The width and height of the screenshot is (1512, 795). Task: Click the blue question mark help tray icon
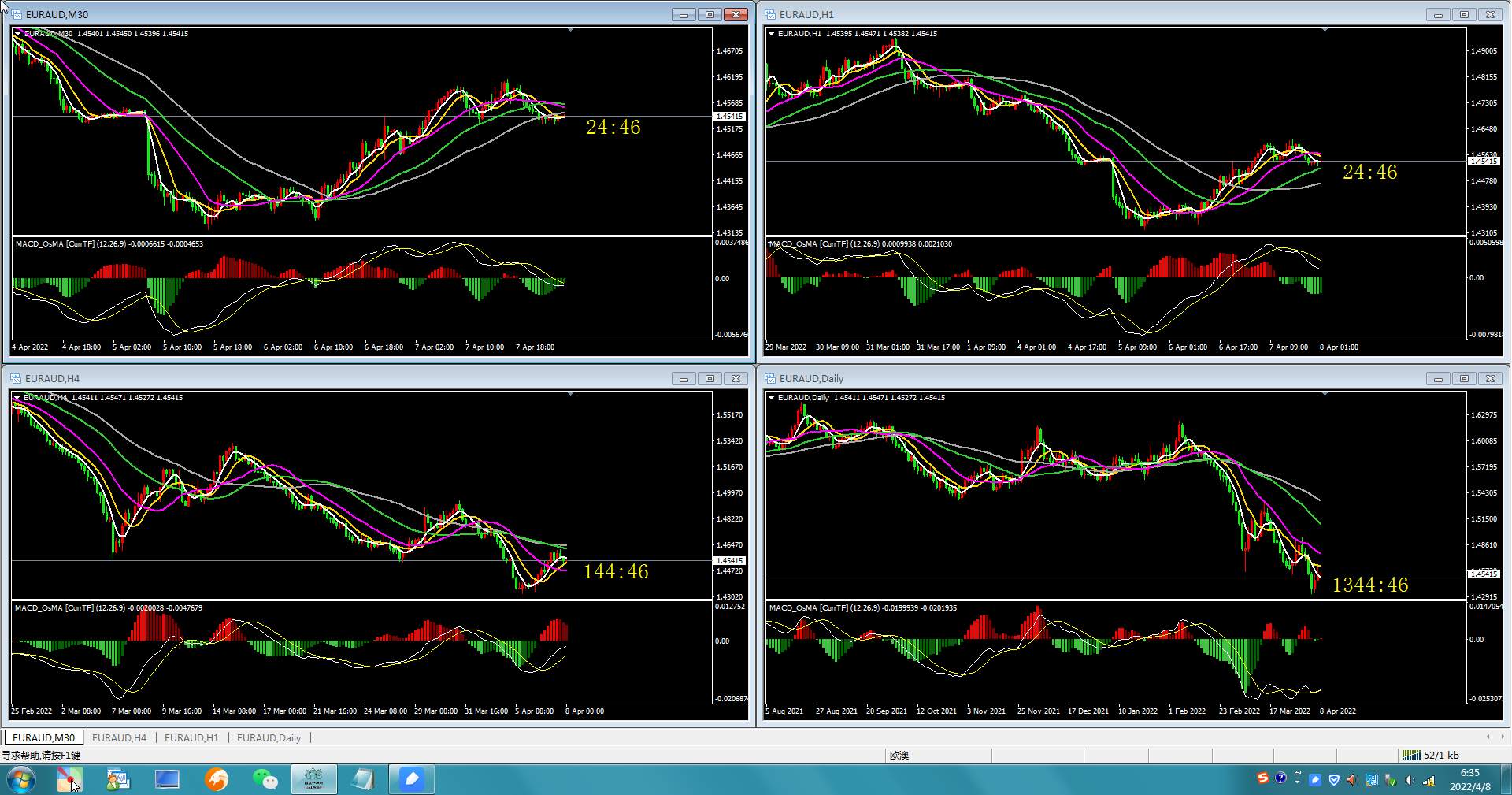pyautogui.click(x=1280, y=778)
